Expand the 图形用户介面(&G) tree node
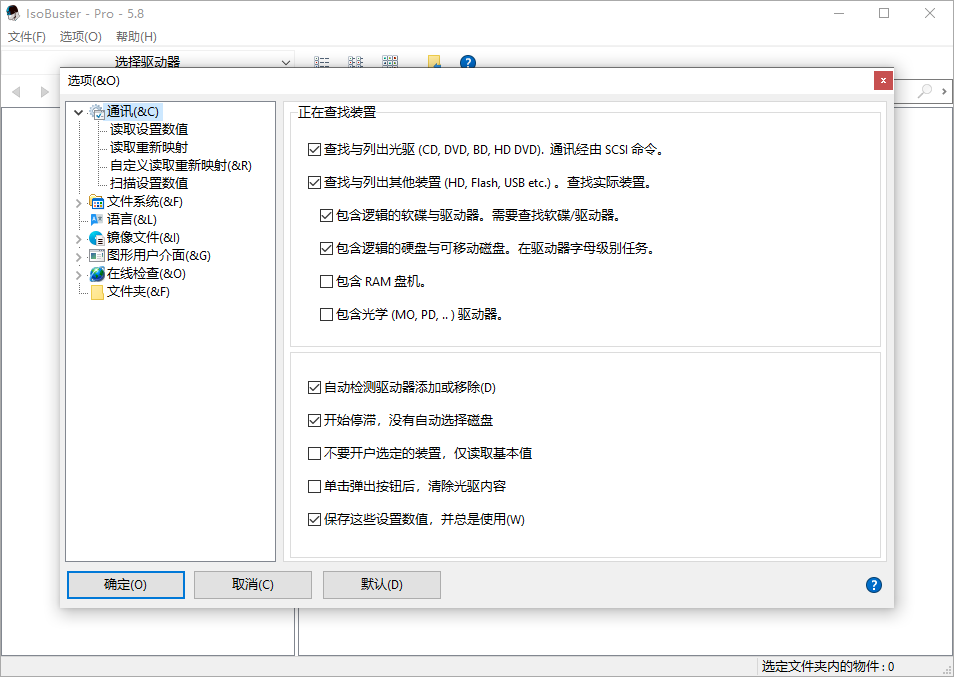This screenshot has height=677, width=954. 78,257
